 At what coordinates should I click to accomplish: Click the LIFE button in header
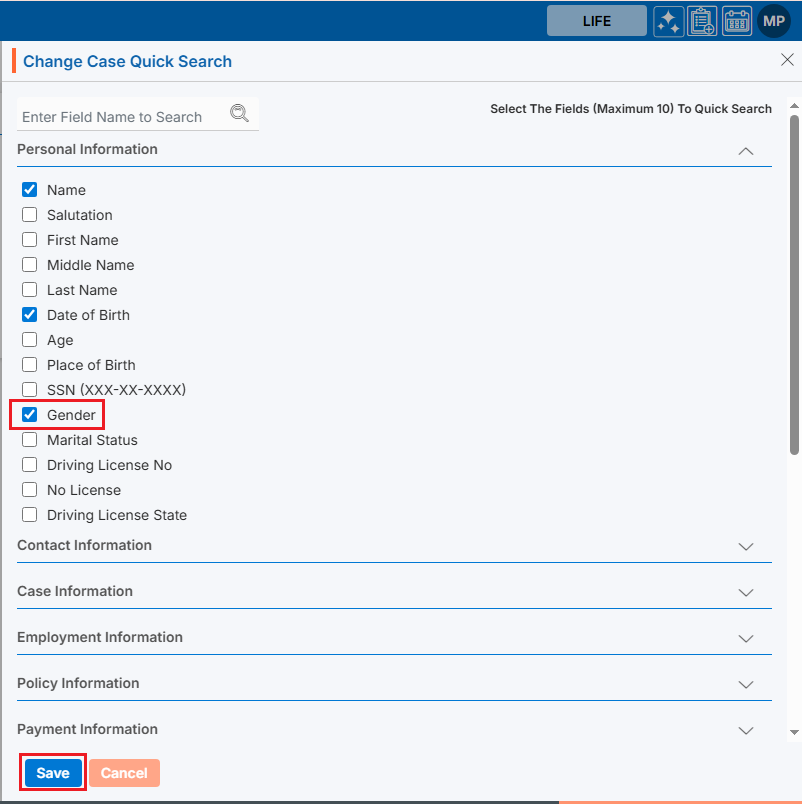click(596, 21)
